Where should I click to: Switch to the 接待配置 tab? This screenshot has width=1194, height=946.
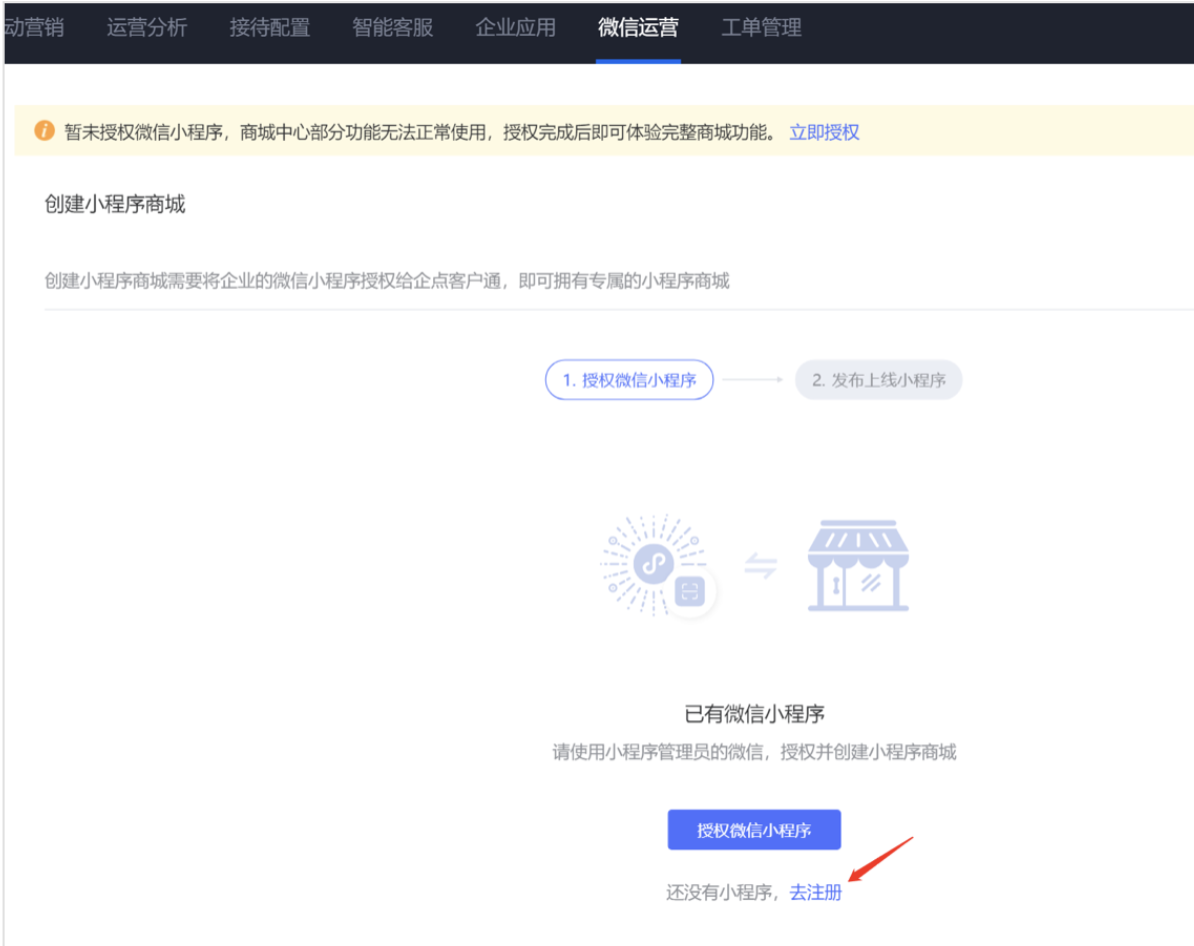(270, 28)
